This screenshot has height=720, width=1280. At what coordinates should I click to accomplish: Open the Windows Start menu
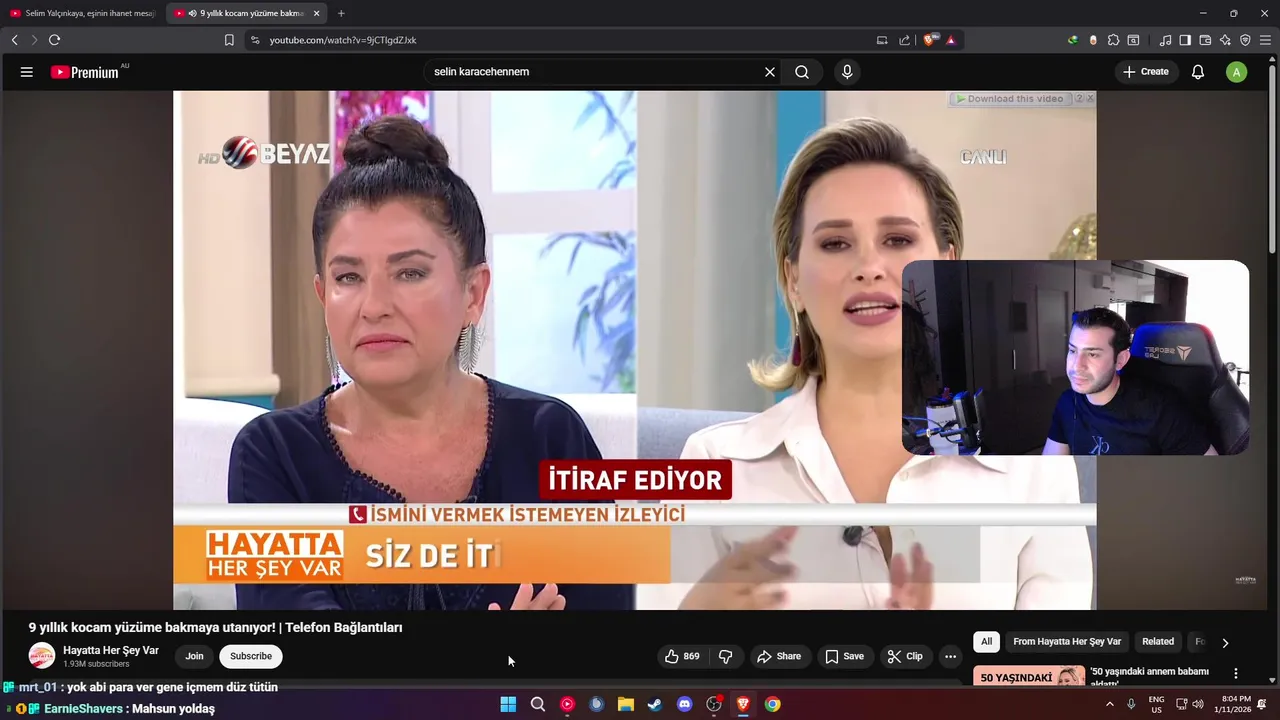click(x=508, y=704)
